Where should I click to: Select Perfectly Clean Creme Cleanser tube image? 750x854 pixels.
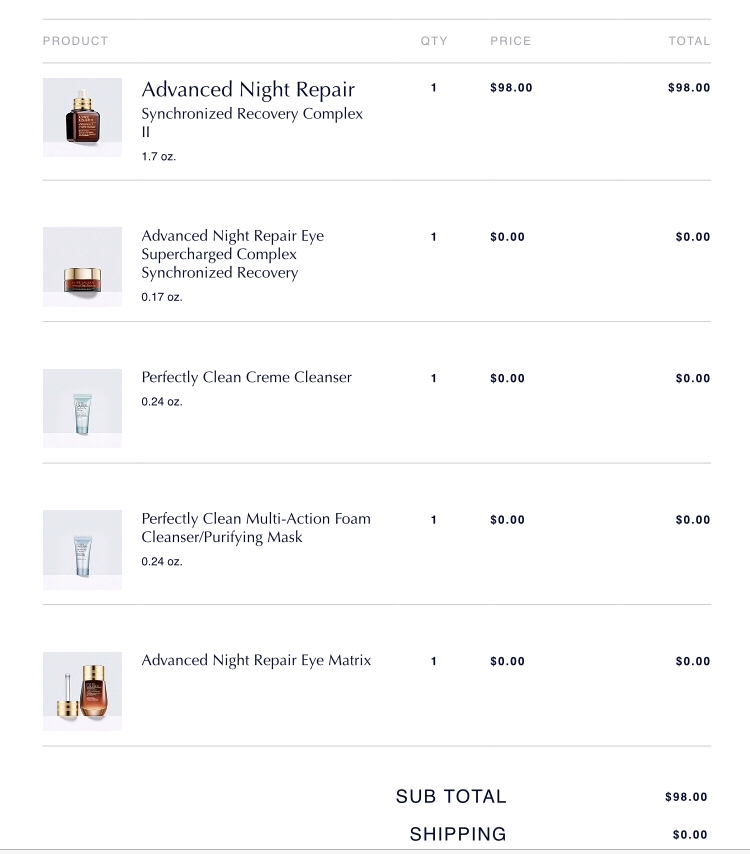click(82, 408)
